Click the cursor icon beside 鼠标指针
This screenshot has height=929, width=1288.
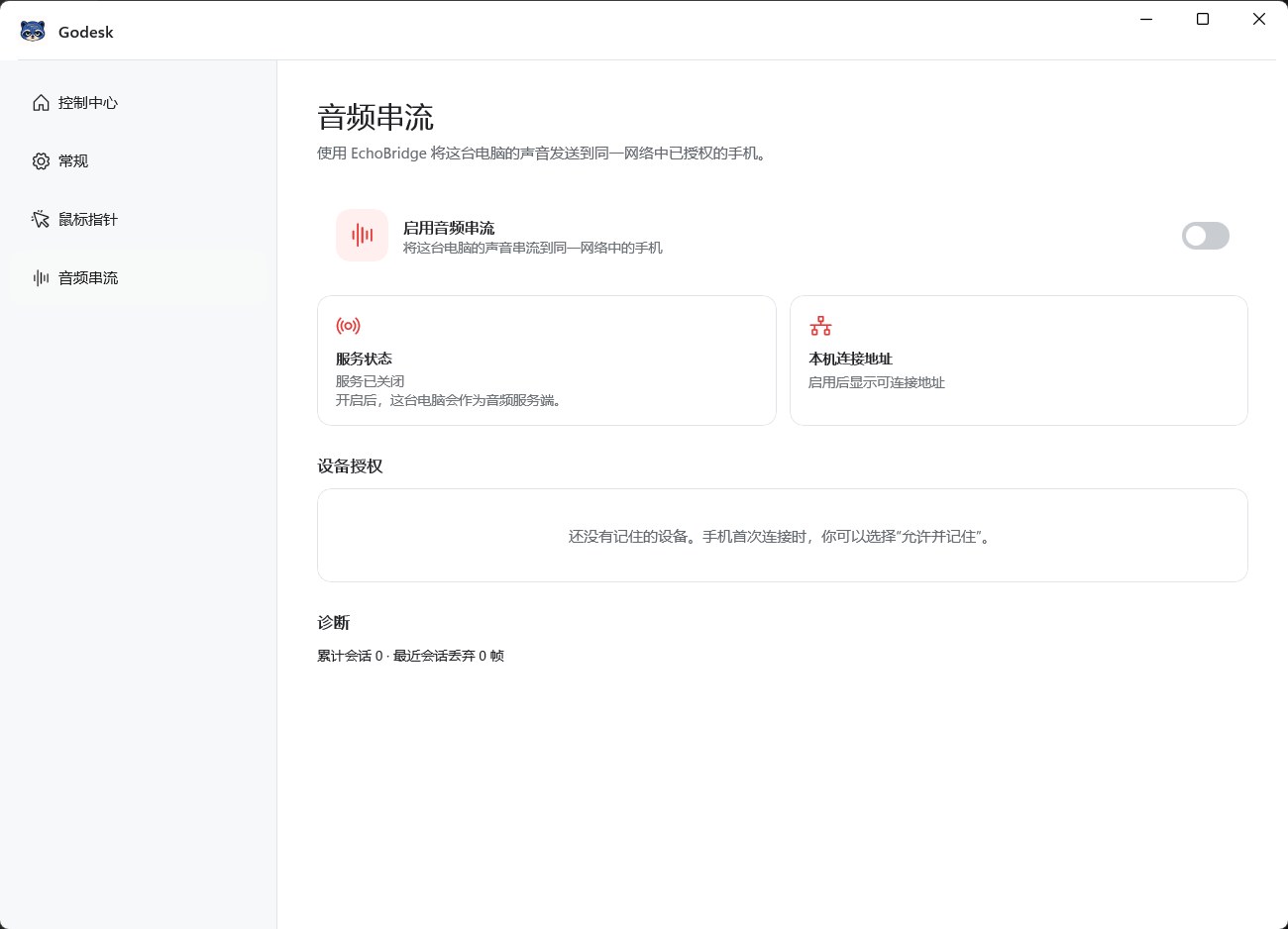pos(41,220)
